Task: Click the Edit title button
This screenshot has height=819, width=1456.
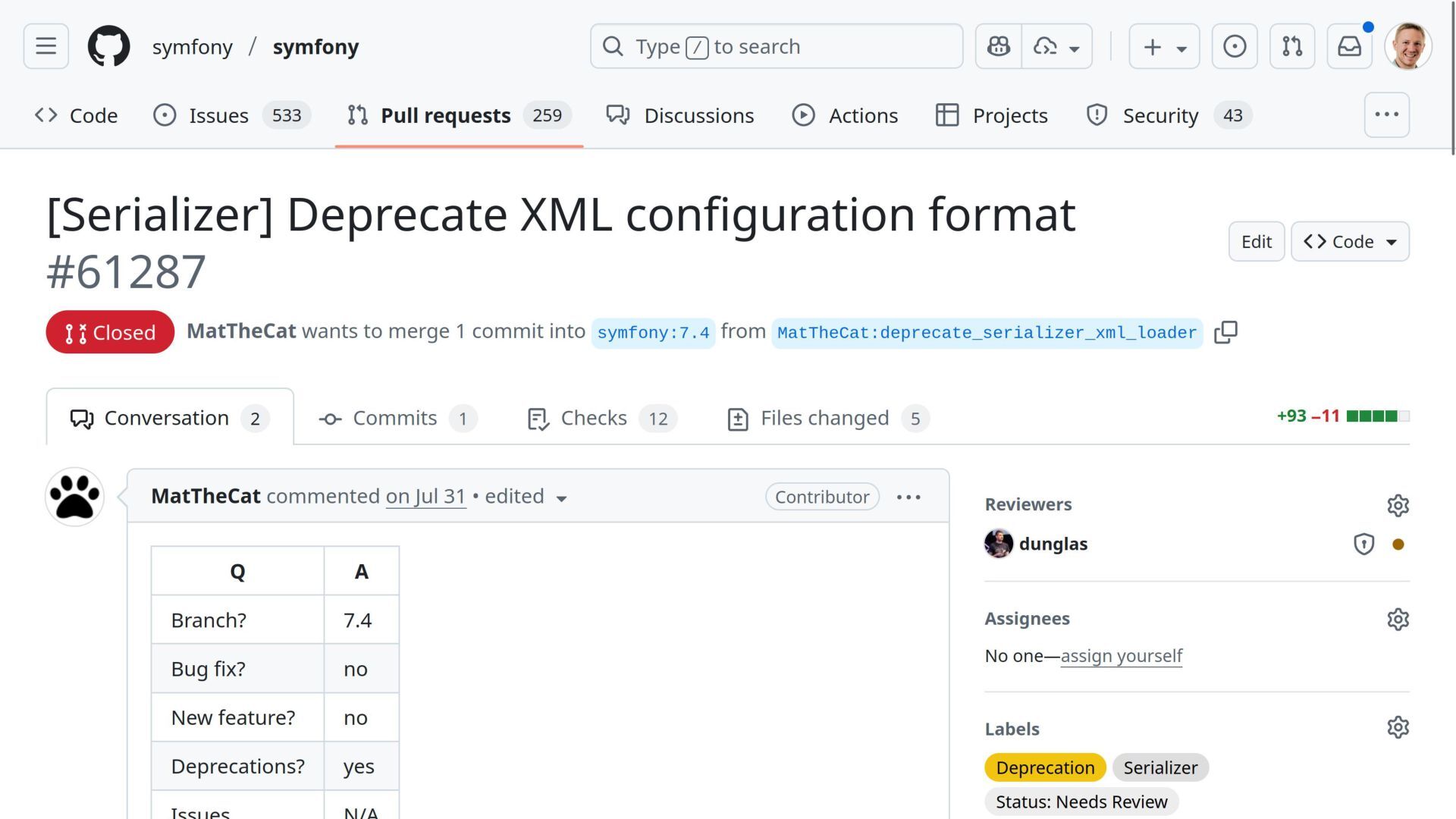Action: (x=1256, y=241)
